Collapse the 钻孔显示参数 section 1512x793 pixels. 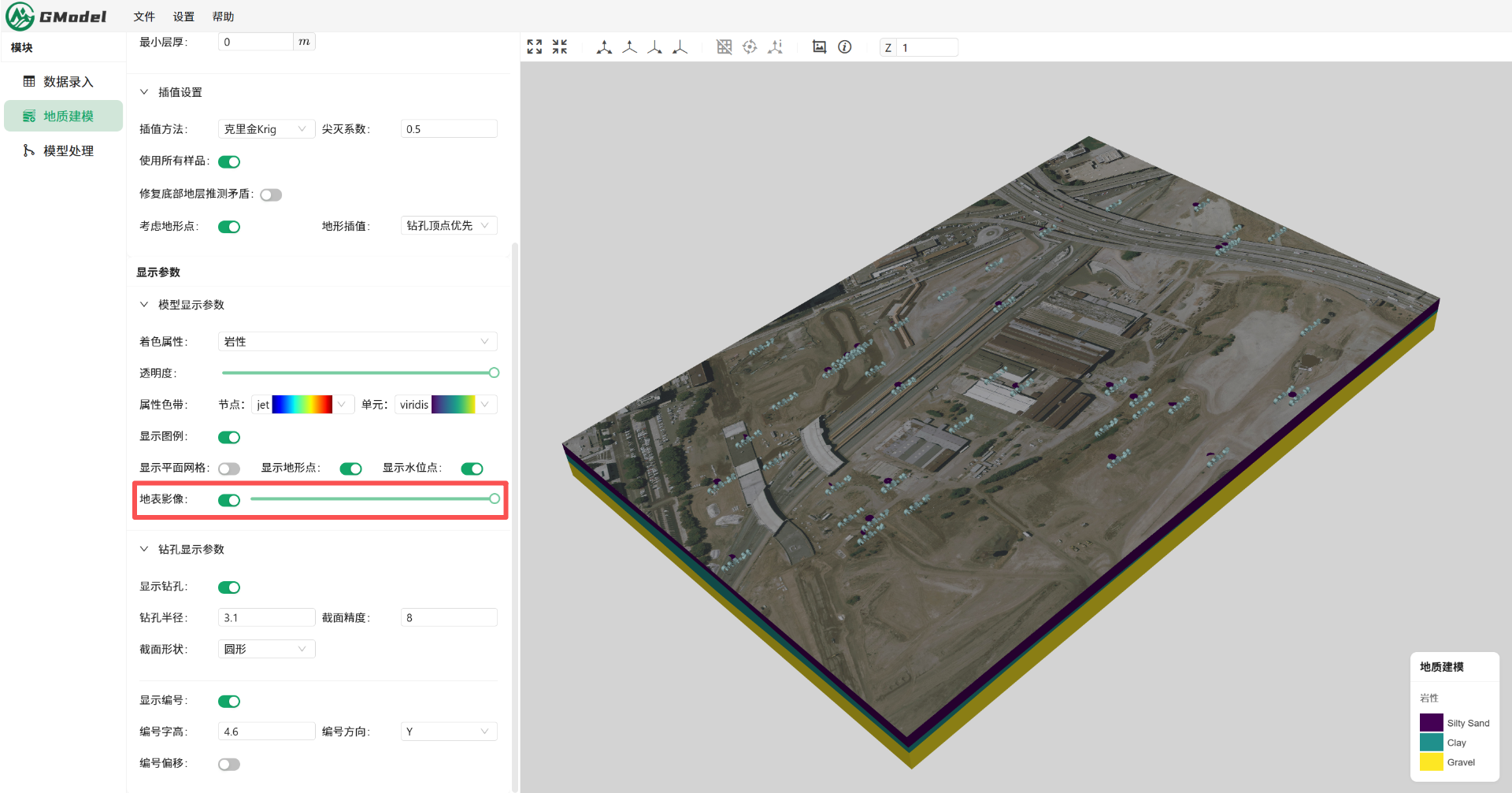[x=144, y=549]
